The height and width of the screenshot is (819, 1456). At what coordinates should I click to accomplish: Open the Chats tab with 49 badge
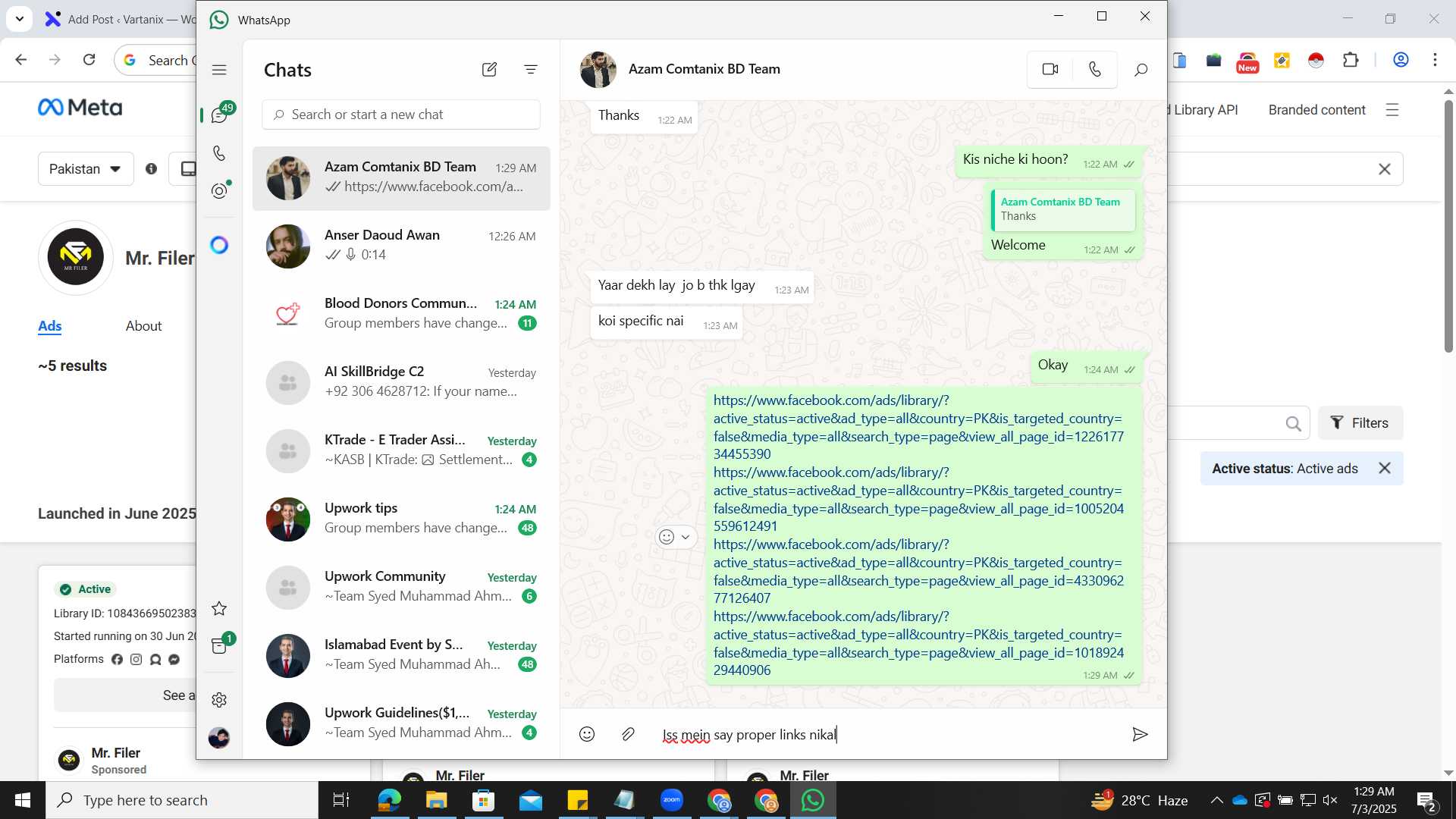click(x=220, y=115)
